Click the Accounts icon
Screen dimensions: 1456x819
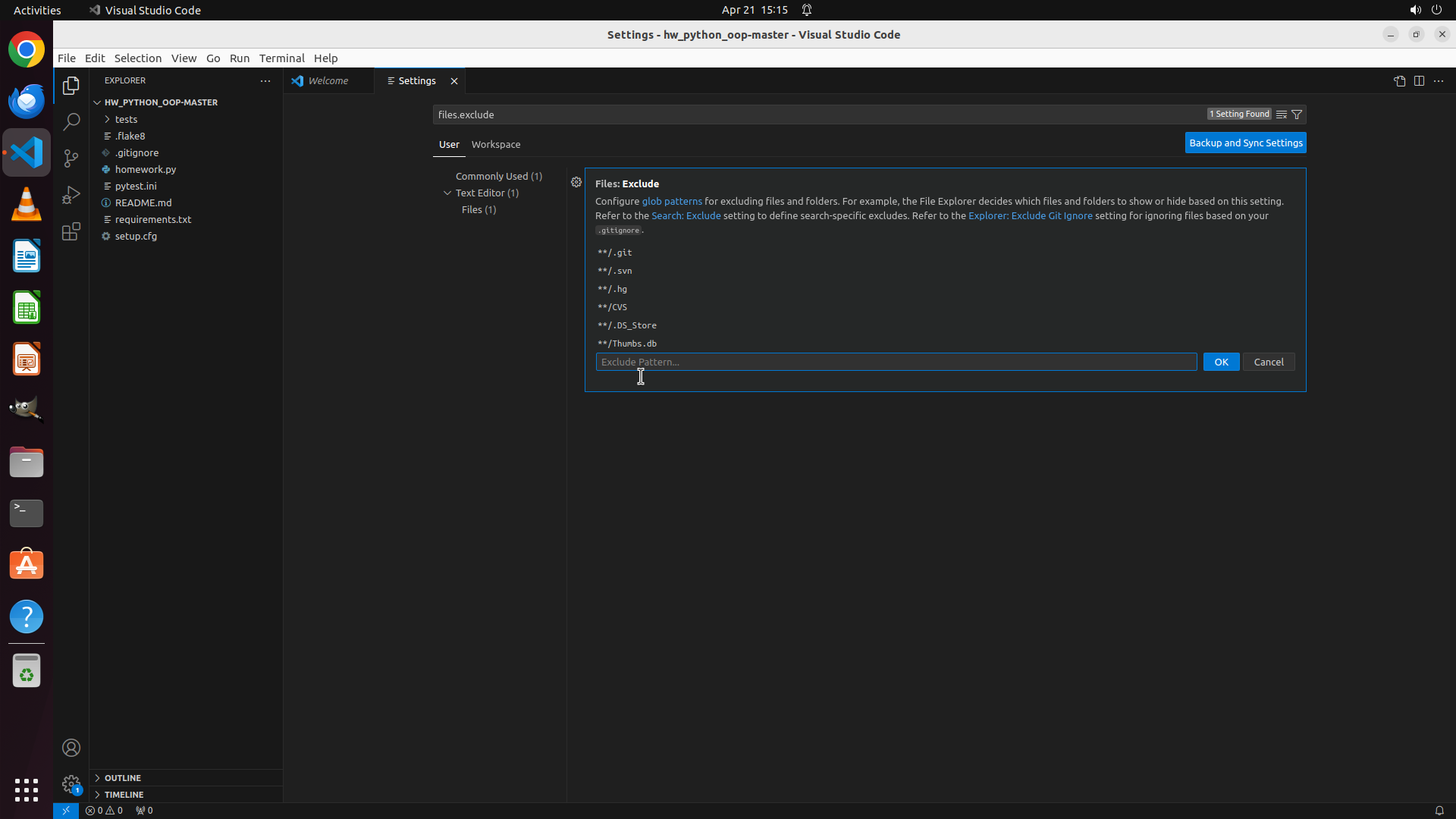[71, 748]
